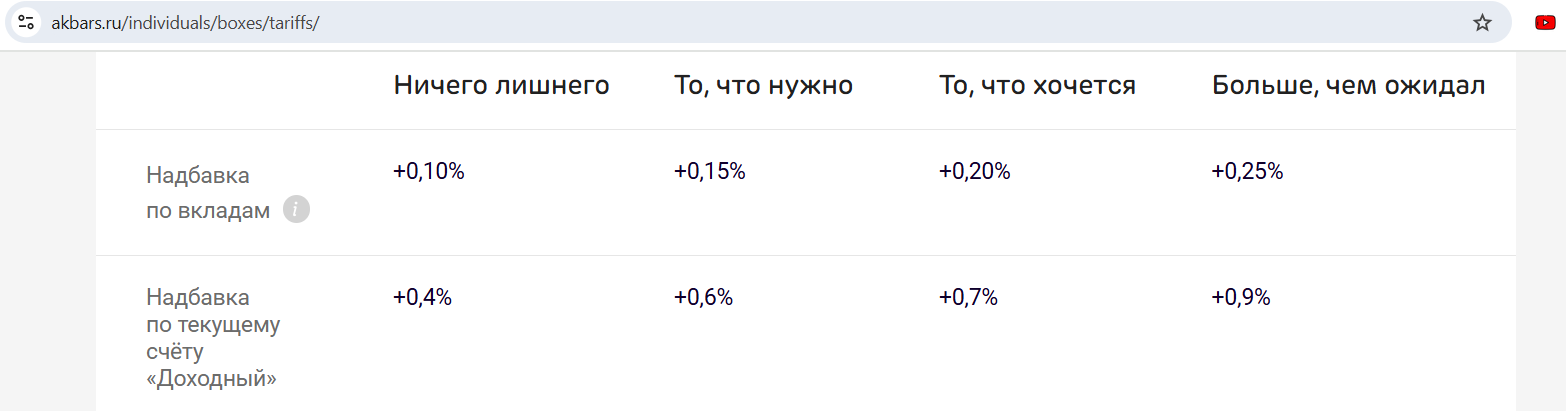1566x411 pixels.
Task: Click the +0,20% deposit bonus value
Action: coord(975,171)
